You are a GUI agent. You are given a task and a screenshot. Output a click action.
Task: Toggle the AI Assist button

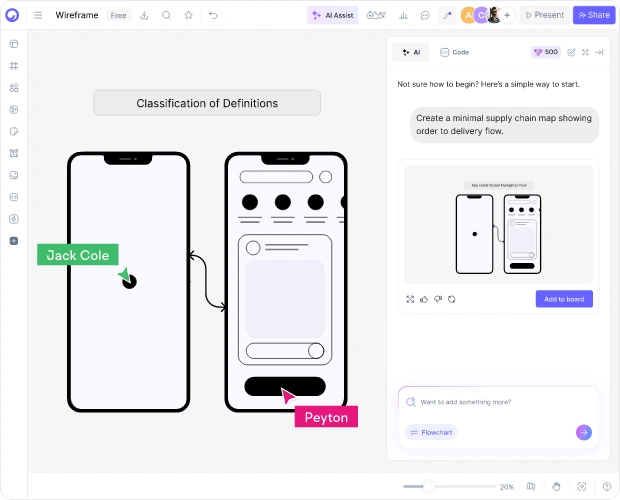(333, 15)
